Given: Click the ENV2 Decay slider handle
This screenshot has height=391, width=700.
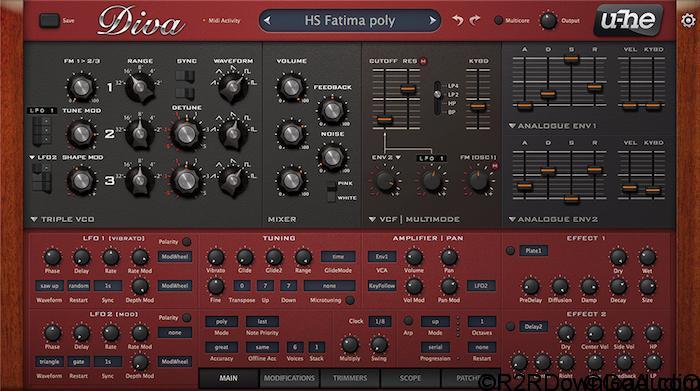Looking at the screenshot, I should pyautogui.click(x=548, y=171).
